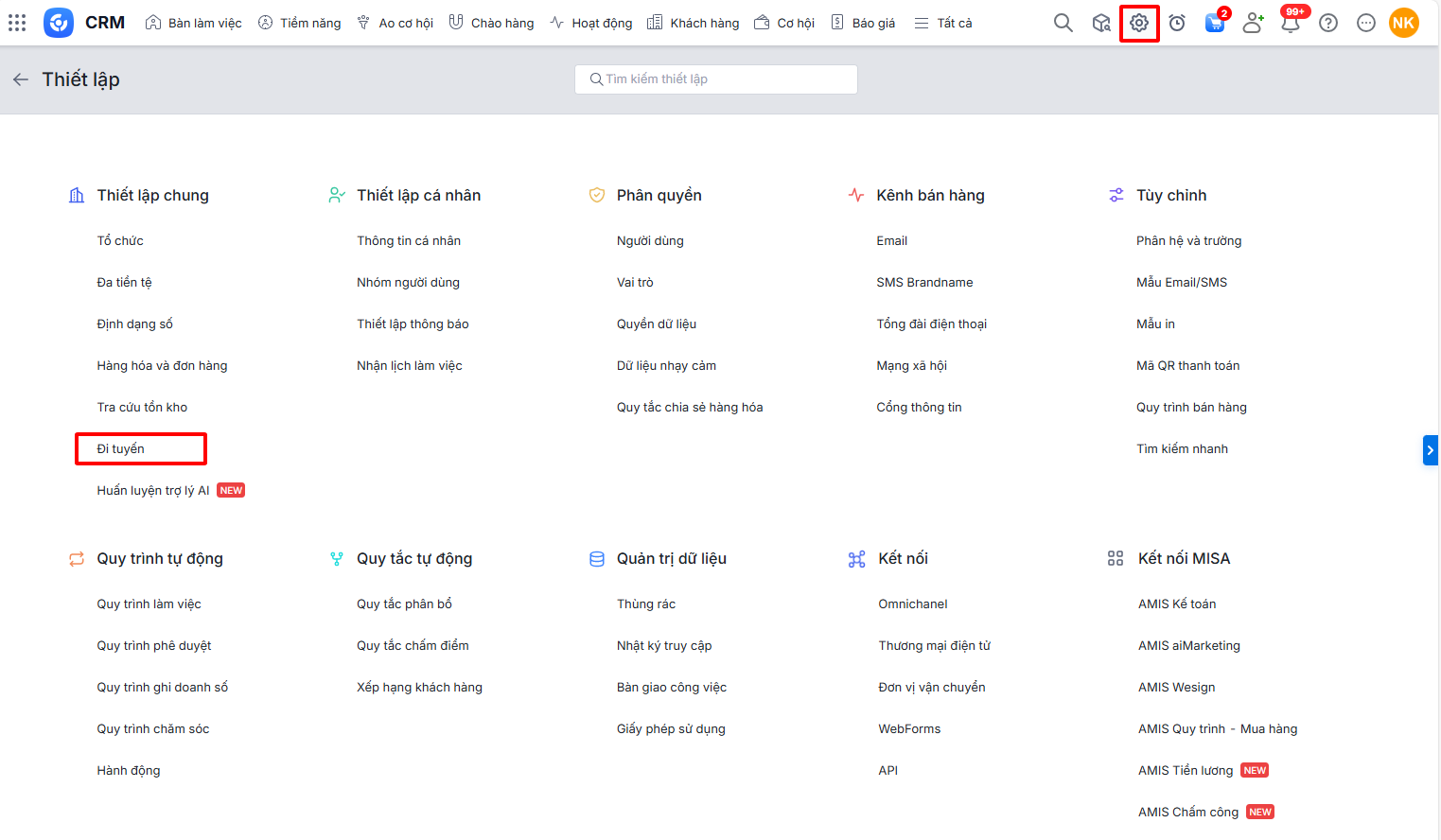The height and width of the screenshot is (840, 1441).
Task: Open Huấn luyện trợ lý AI link
Action: pyautogui.click(x=153, y=490)
